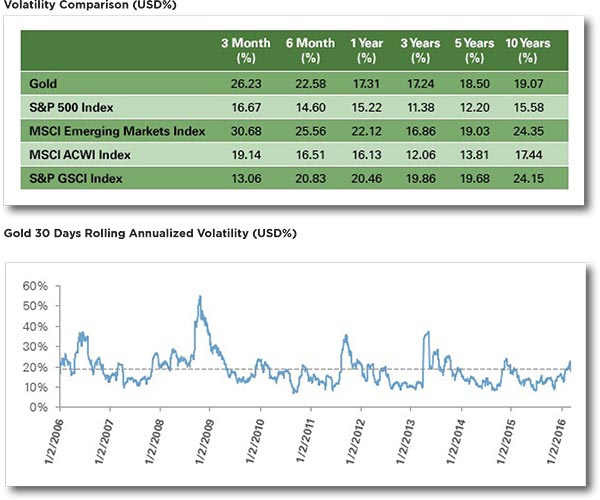Click S&P 500 value 12.20
Image resolution: width=600 pixels, height=500 pixels.
(474, 107)
